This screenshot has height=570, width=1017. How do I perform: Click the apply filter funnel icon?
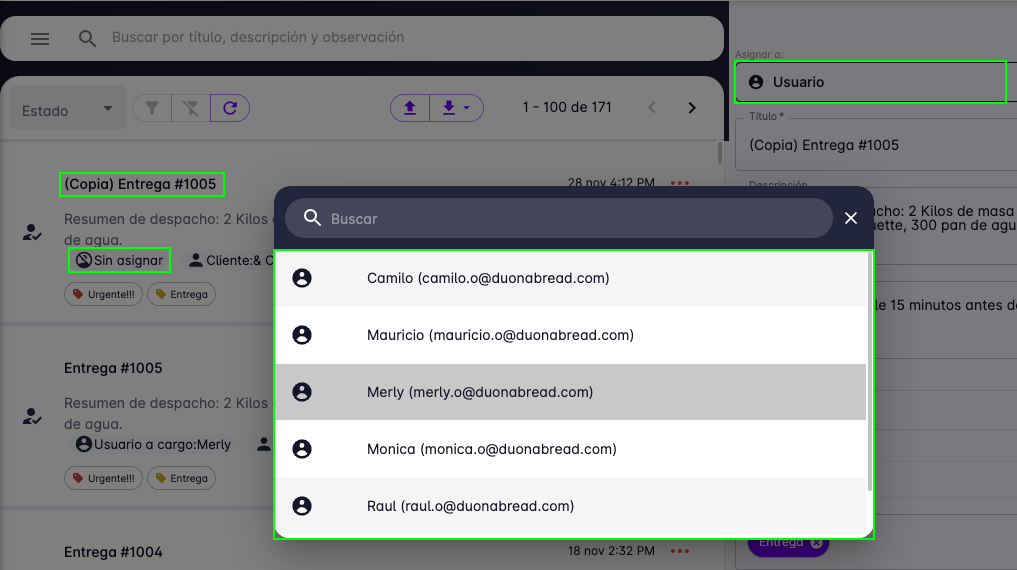[x=152, y=108]
